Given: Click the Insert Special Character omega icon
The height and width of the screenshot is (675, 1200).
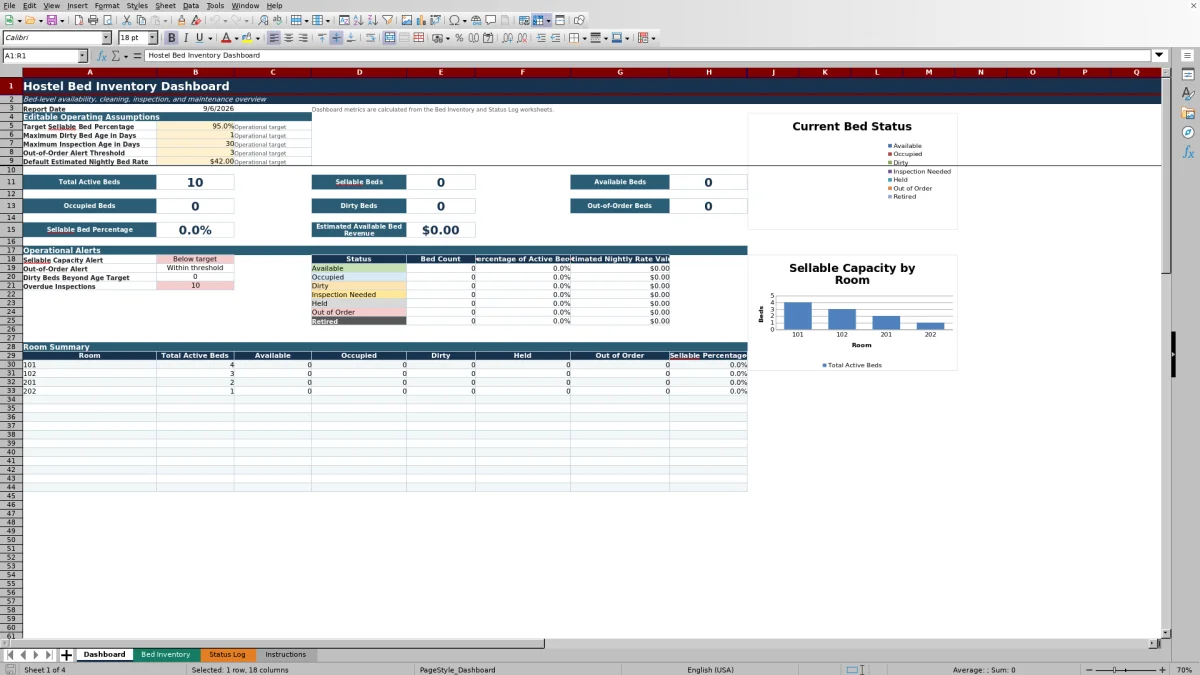Looking at the screenshot, I should point(454,20).
